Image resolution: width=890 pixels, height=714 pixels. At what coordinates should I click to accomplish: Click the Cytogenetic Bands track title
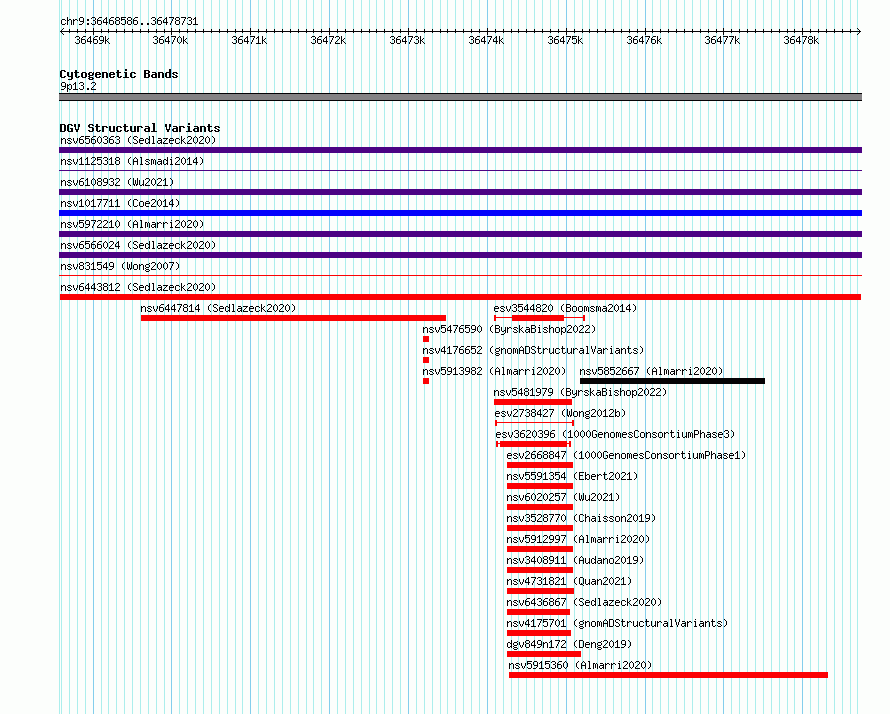(119, 74)
